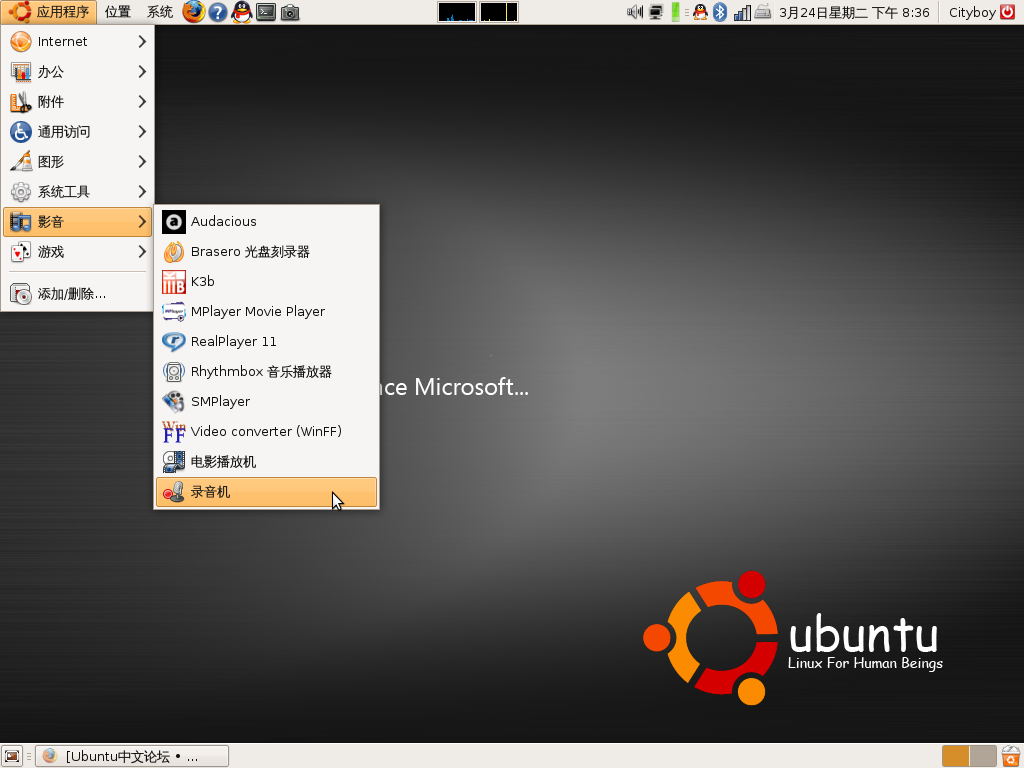This screenshot has height=768, width=1024.
Task: Switch to the first orange workspace
Action: click(955, 756)
